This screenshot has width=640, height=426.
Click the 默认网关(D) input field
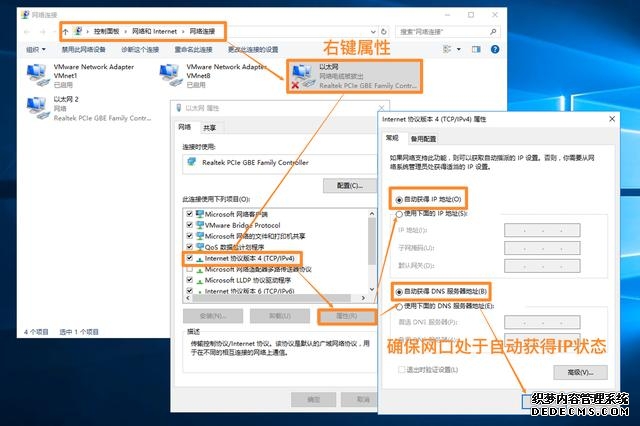[x=542, y=266]
